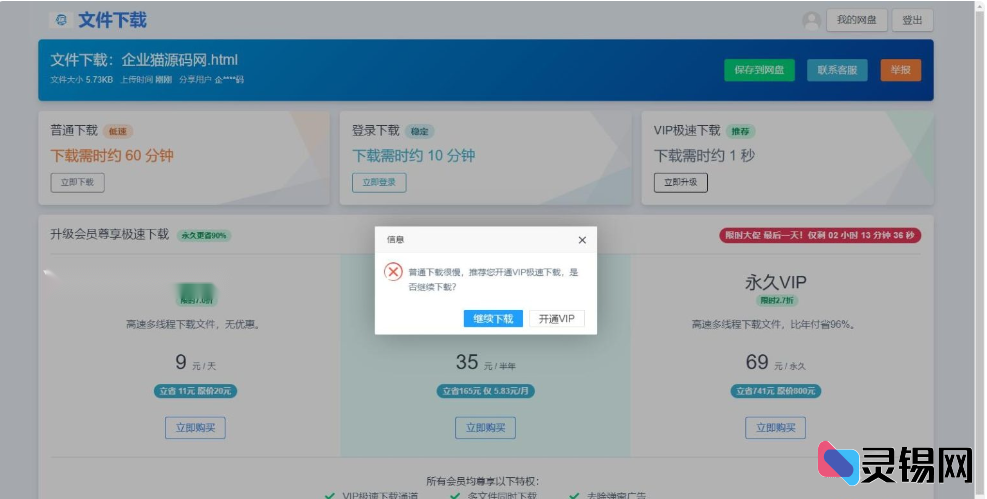Image resolution: width=987 pixels, height=499 pixels.
Task: Click the dialog title 信息
Action: click(x=395, y=240)
